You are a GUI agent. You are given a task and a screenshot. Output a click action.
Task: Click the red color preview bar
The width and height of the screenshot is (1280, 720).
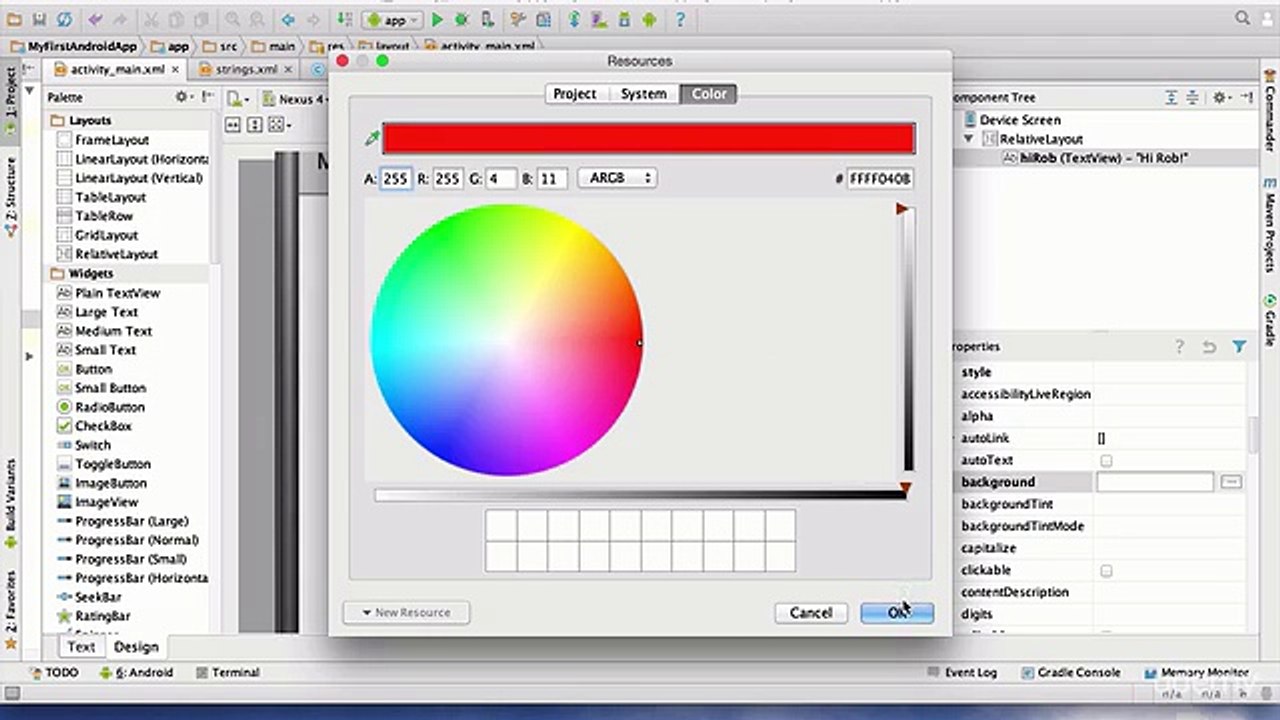coord(648,138)
